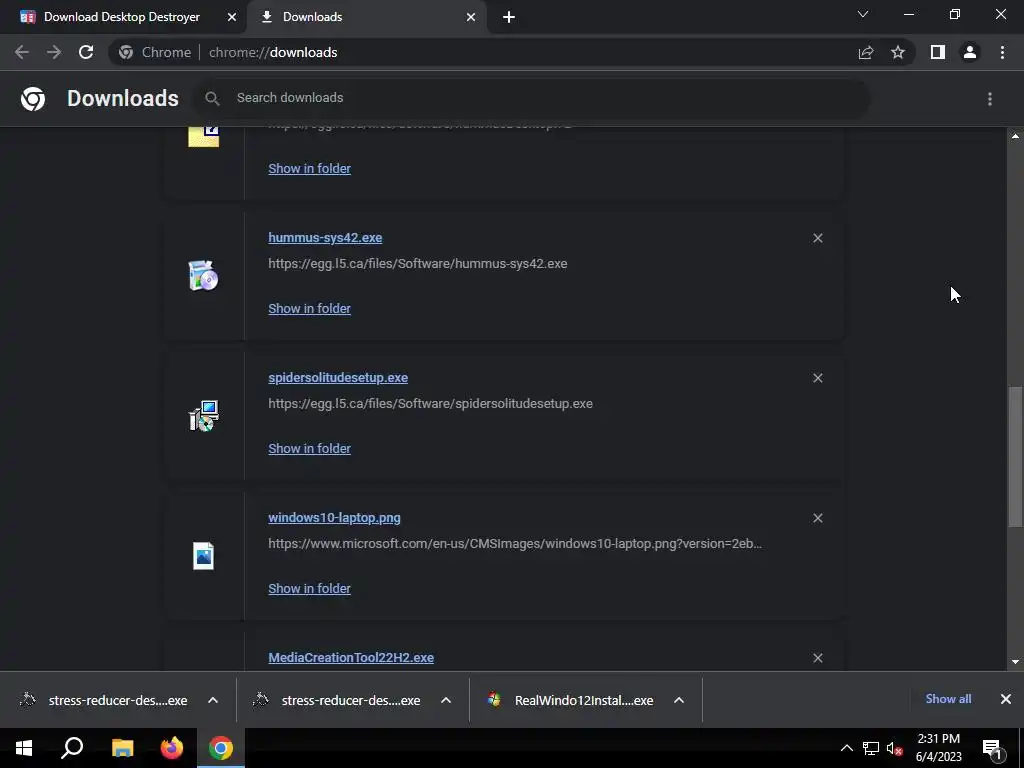The image size is (1024, 768).
Task: Reload the downloads page
Action: coord(86,52)
